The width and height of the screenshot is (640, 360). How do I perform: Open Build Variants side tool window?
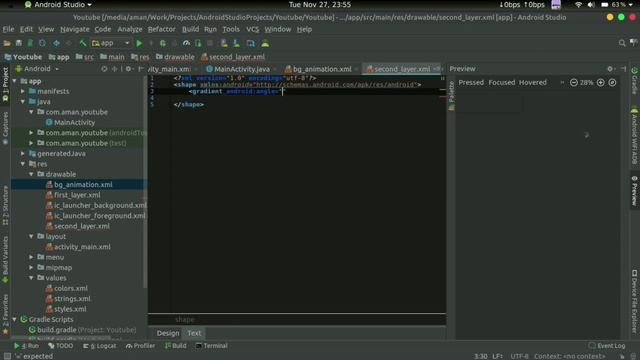coord(5,259)
